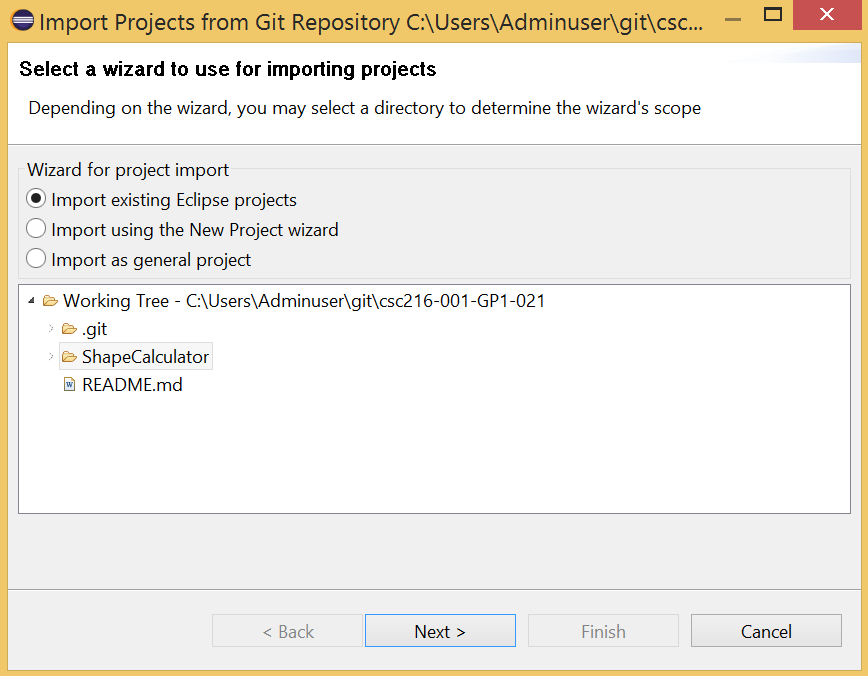Click the Finish button
868x676 pixels.
pyautogui.click(x=603, y=630)
